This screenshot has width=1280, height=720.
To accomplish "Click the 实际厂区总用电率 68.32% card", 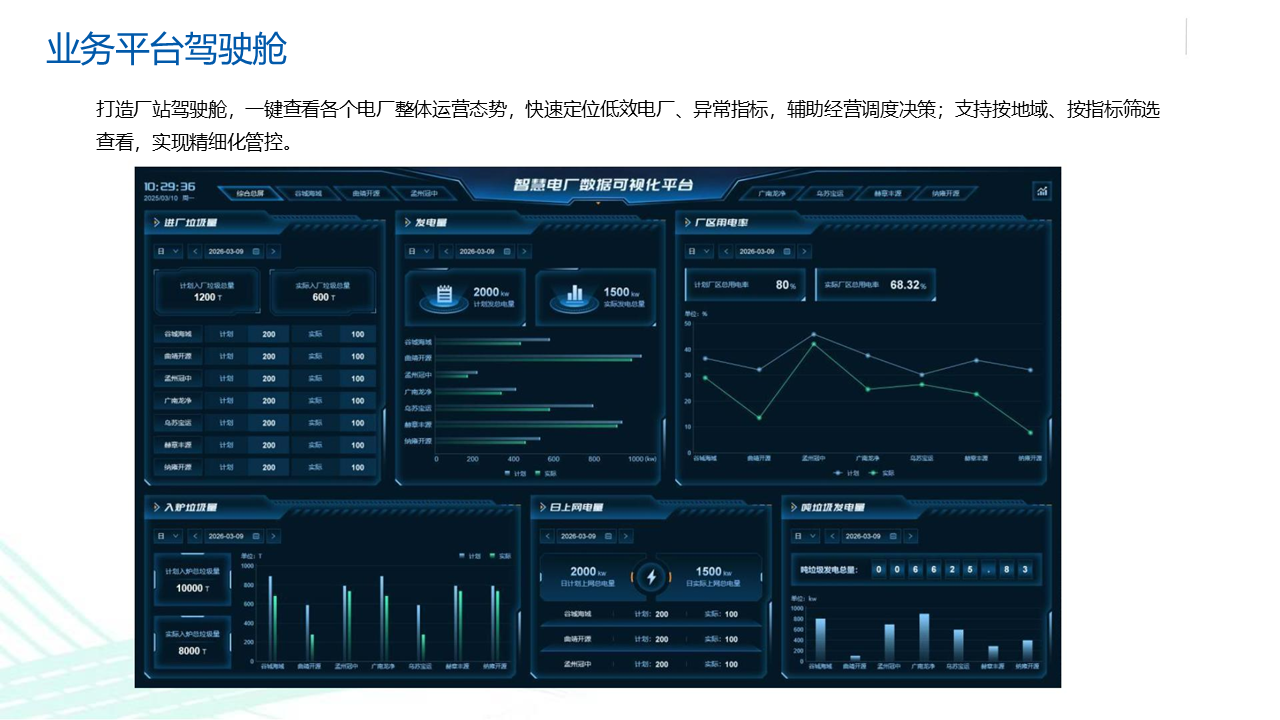I will point(877,285).
